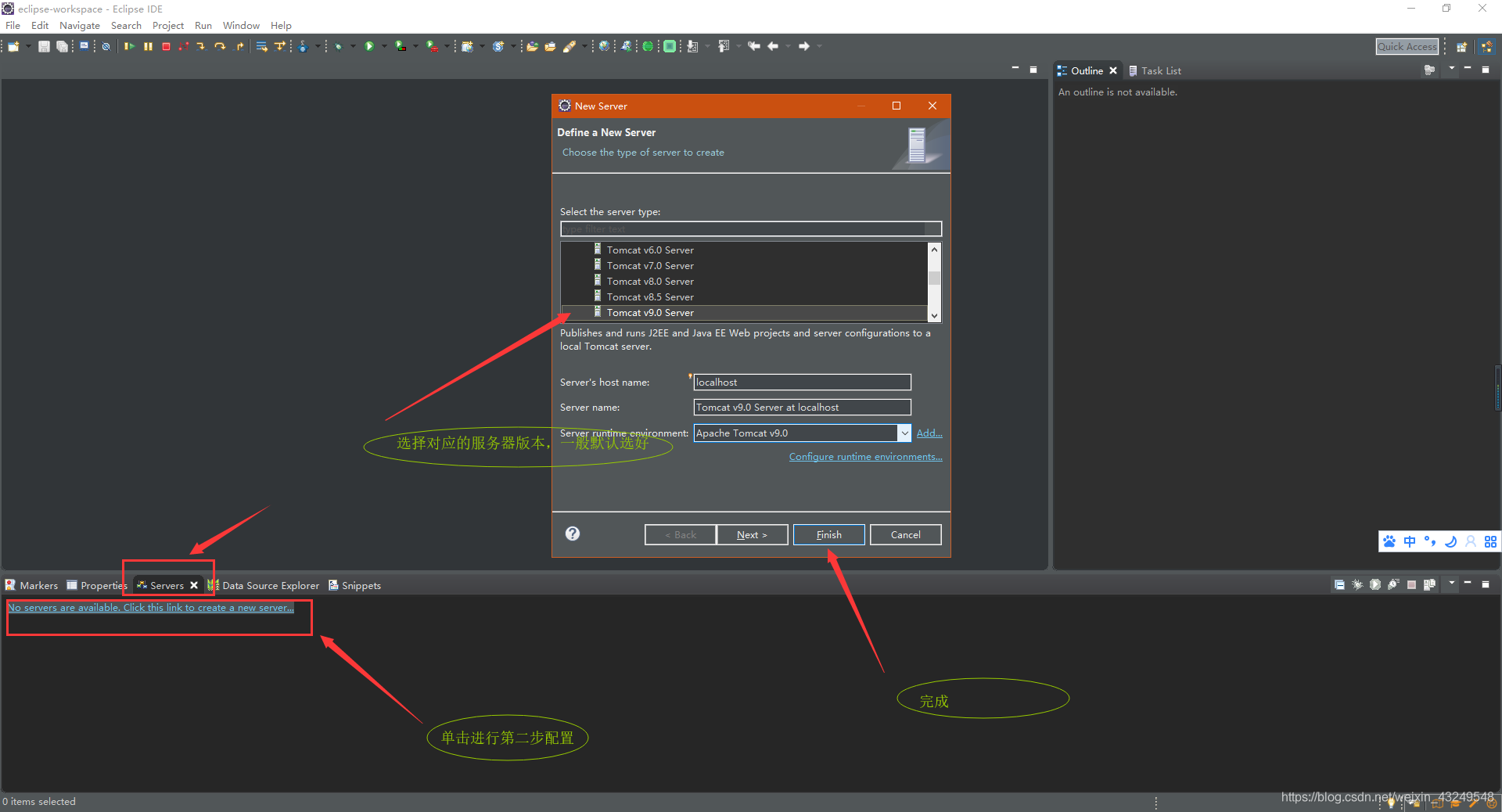Click the Forward navigation arrow icon

coord(803,46)
